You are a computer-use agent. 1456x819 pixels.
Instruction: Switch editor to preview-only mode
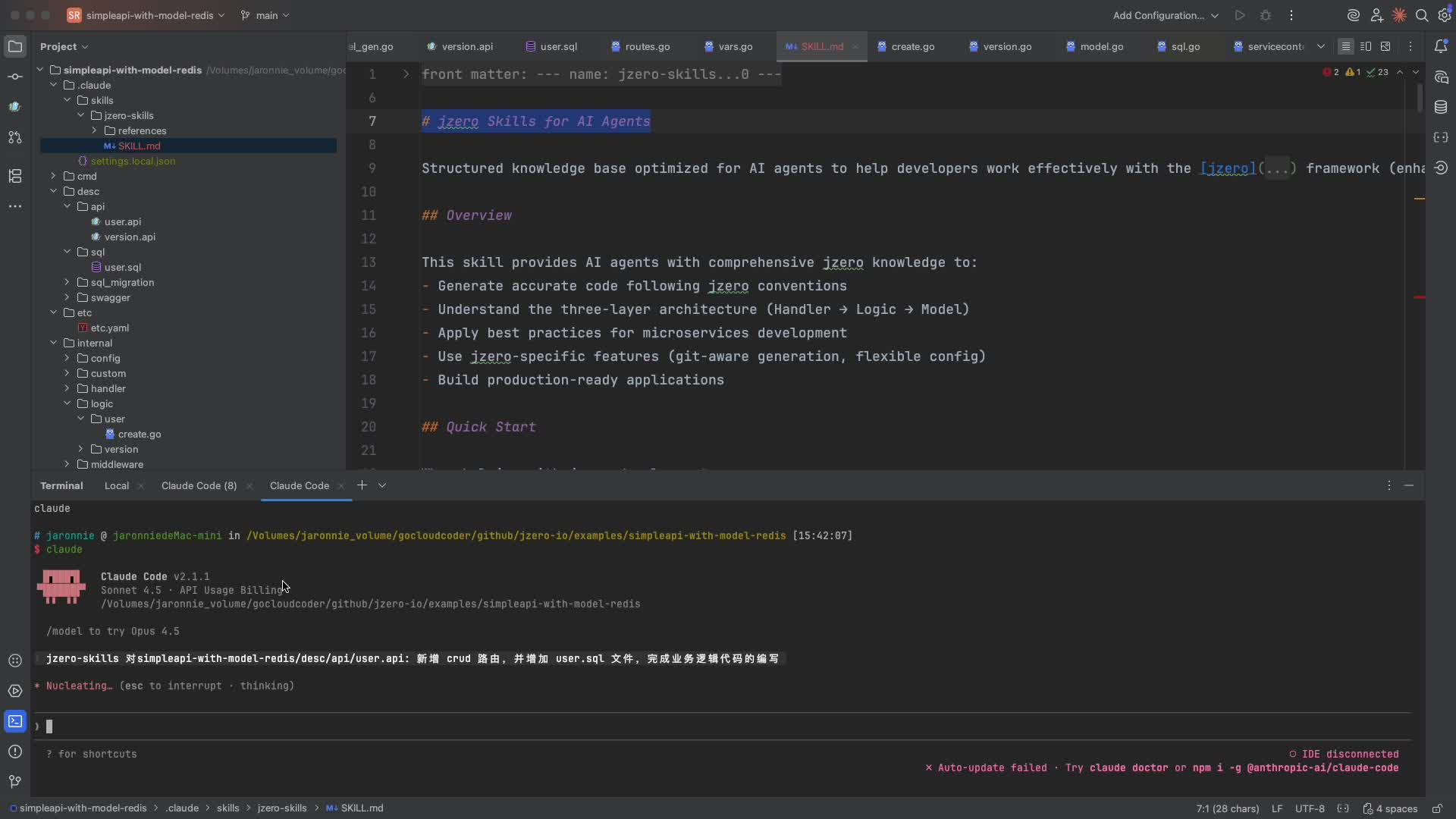pos(1385,46)
